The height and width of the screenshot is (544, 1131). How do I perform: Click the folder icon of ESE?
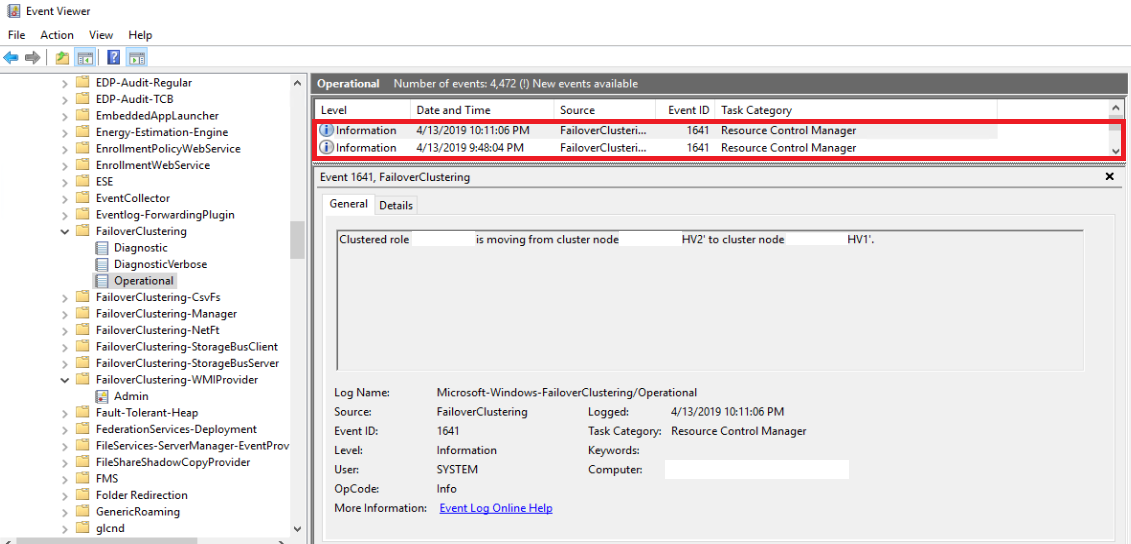click(x=83, y=181)
